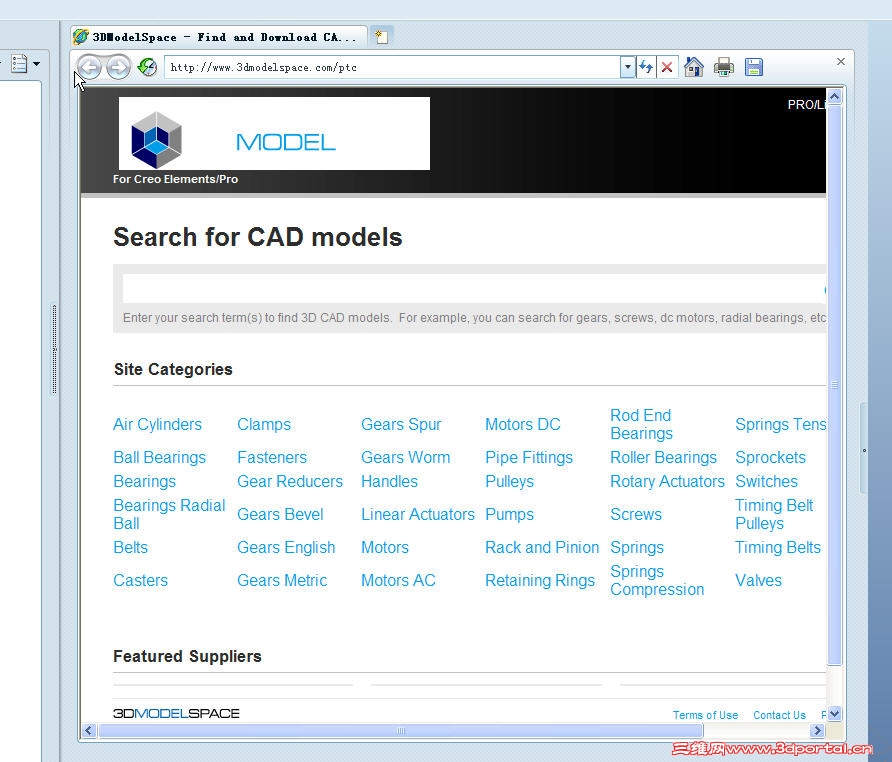Go forward with the browser forward arrow
This screenshot has width=892, height=762.
(118, 67)
